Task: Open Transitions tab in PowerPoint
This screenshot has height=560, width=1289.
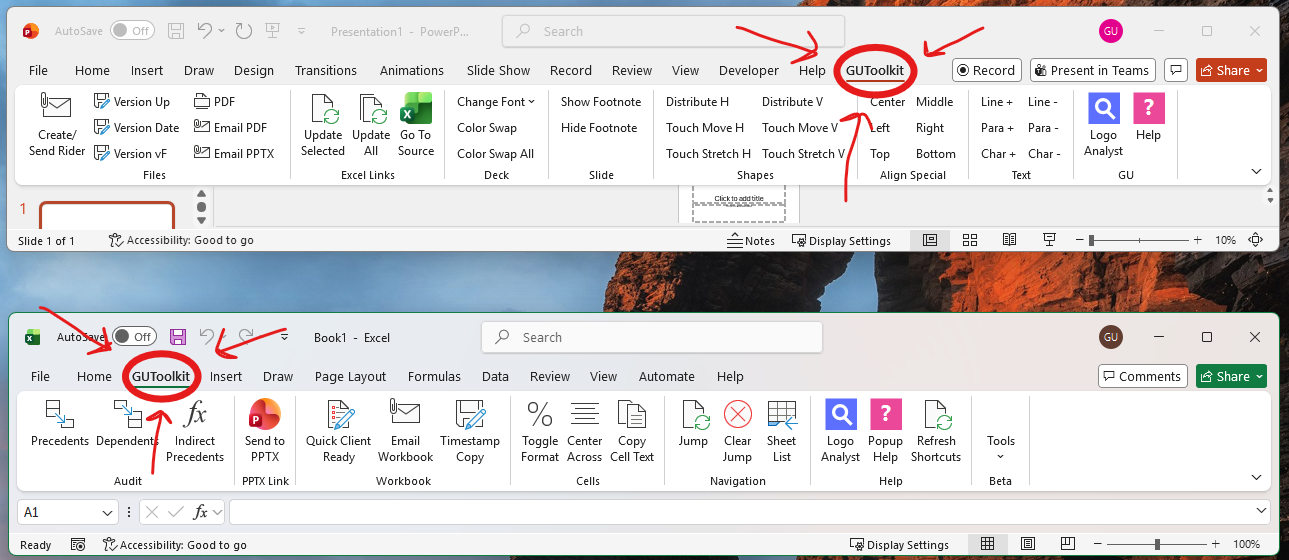Action: pos(326,70)
